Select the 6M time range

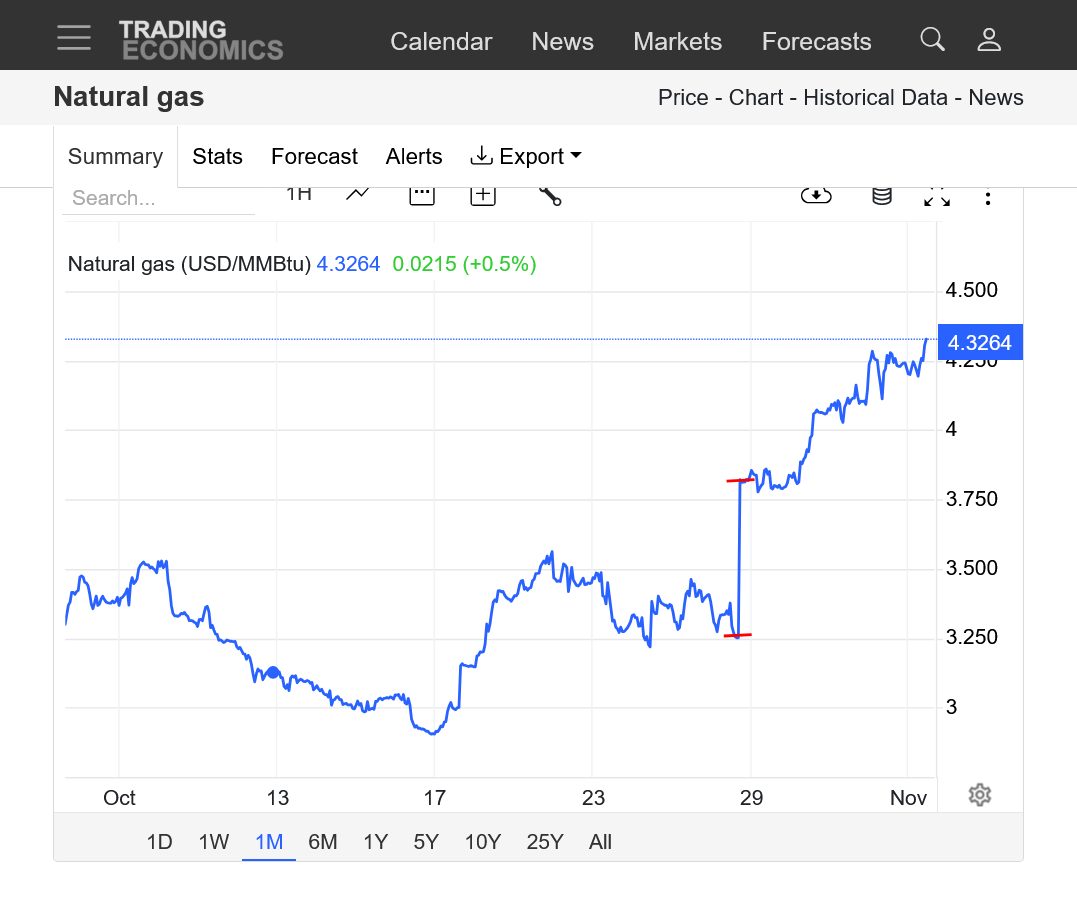tap(322, 842)
